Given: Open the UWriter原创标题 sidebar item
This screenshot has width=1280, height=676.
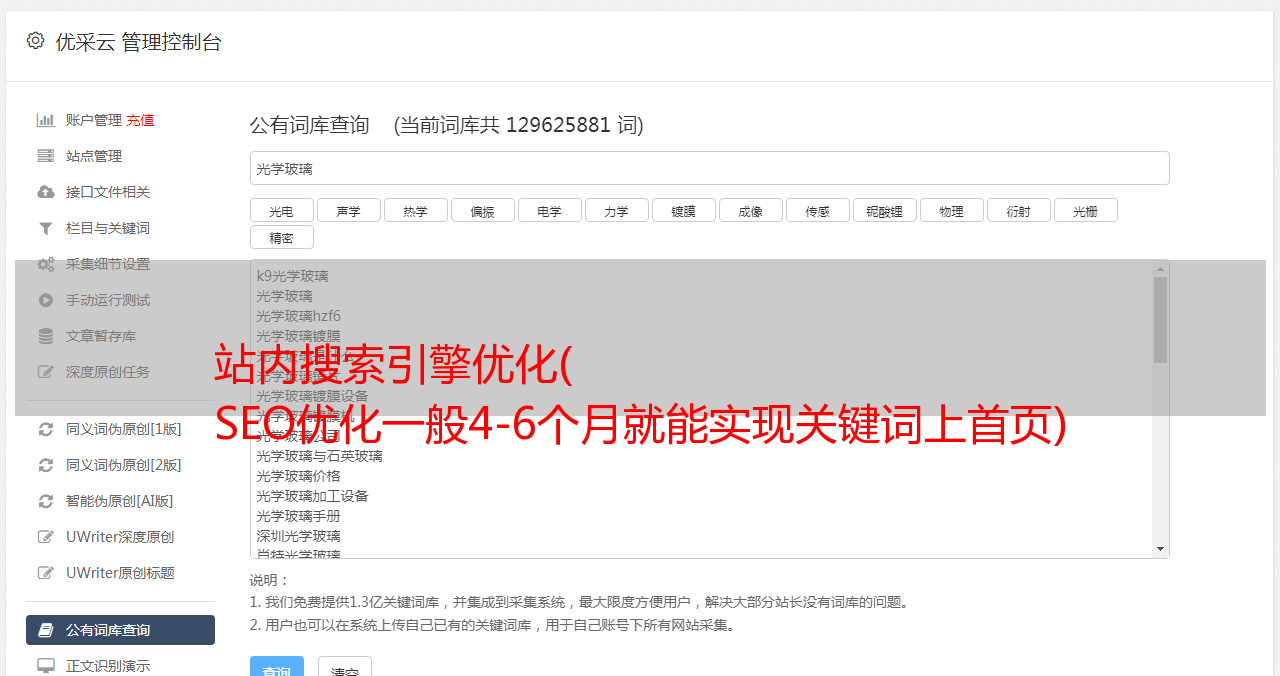Looking at the screenshot, I should pos(120,573).
